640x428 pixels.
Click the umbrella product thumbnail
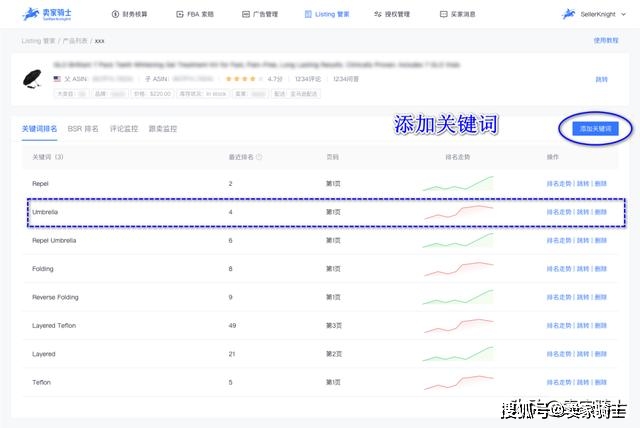(x=32, y=79)
